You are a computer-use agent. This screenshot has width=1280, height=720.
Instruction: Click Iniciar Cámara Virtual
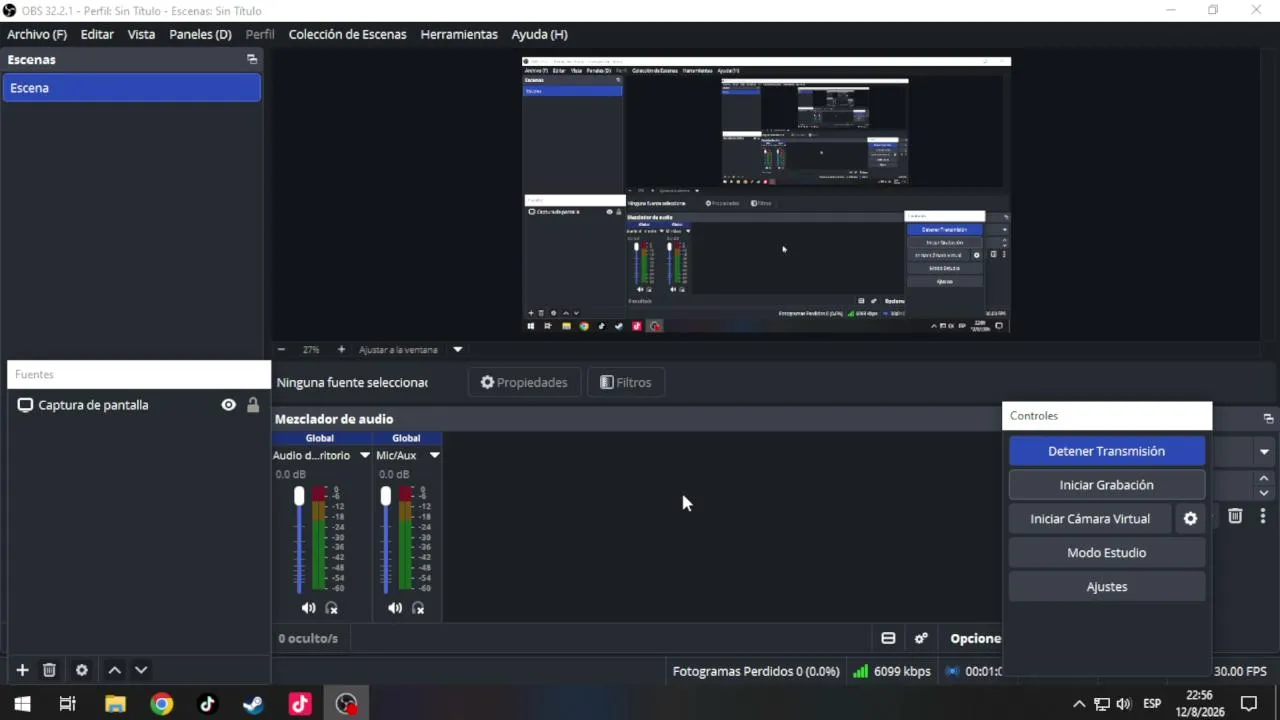(1090, 519)
